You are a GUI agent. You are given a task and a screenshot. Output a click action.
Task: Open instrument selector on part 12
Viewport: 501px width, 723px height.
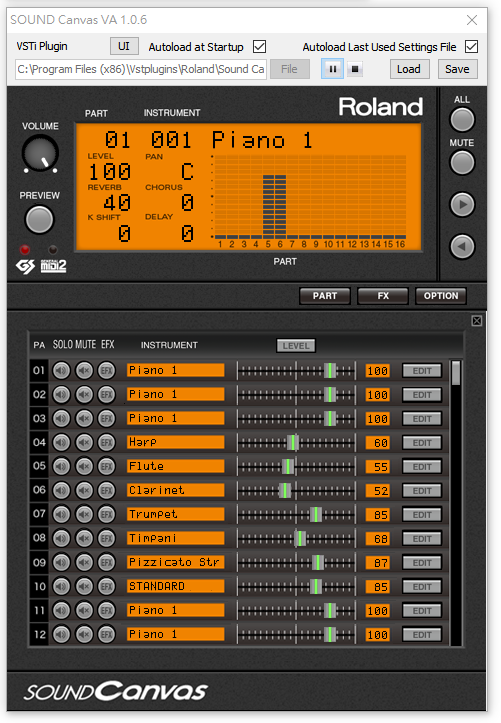tap(176, 634)
